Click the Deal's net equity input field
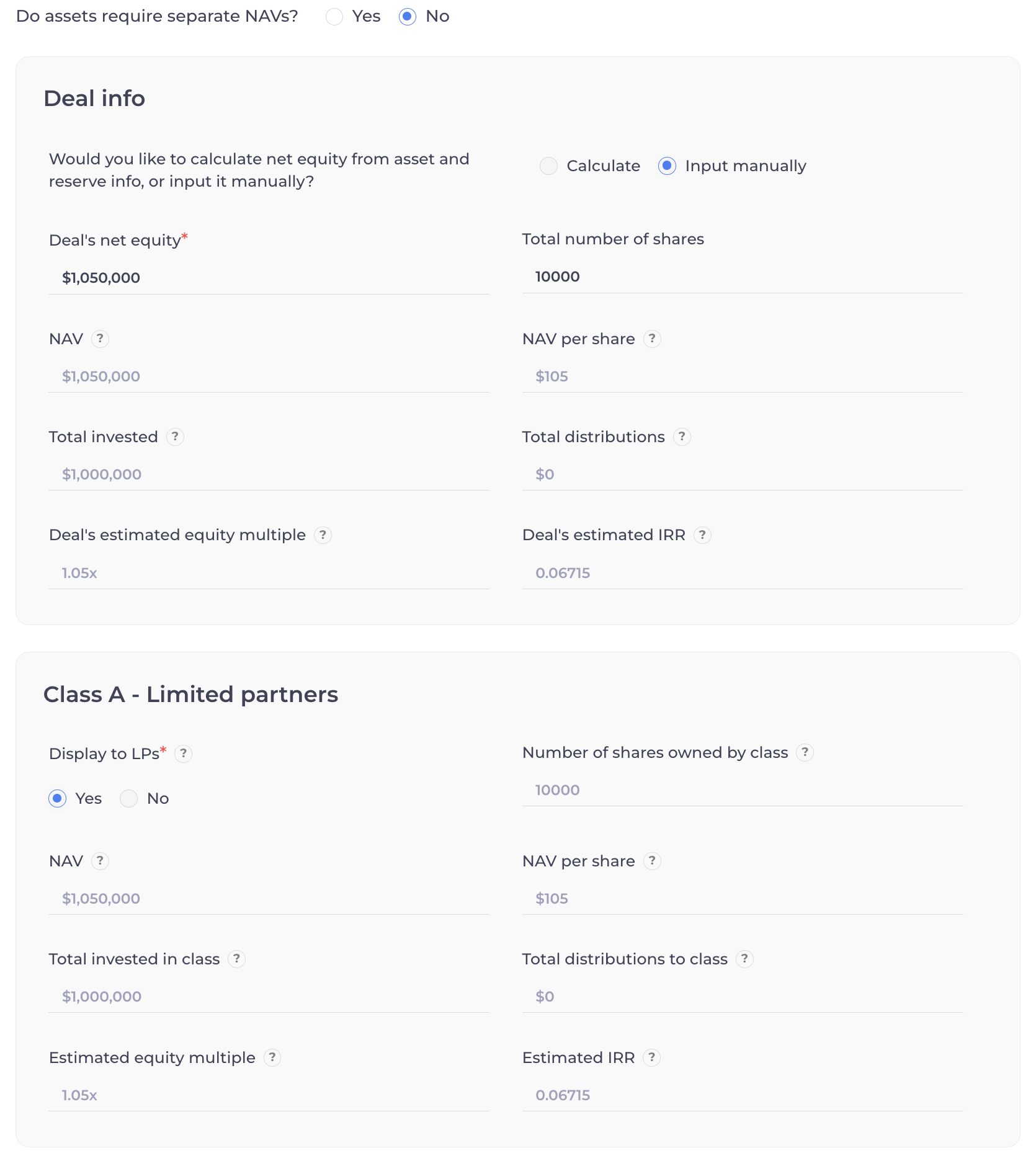 point(267,277)
